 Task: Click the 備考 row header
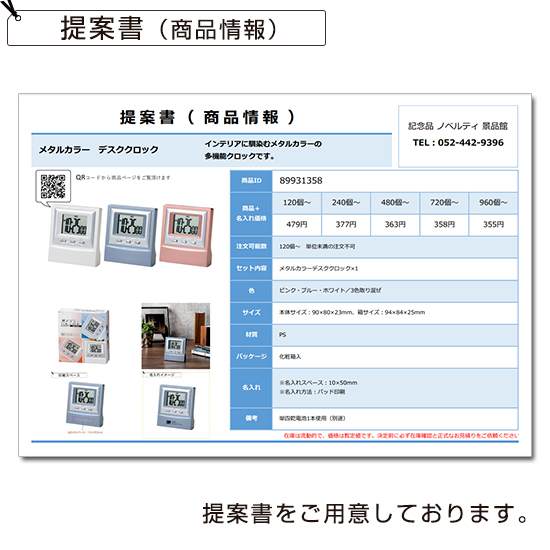251,418
